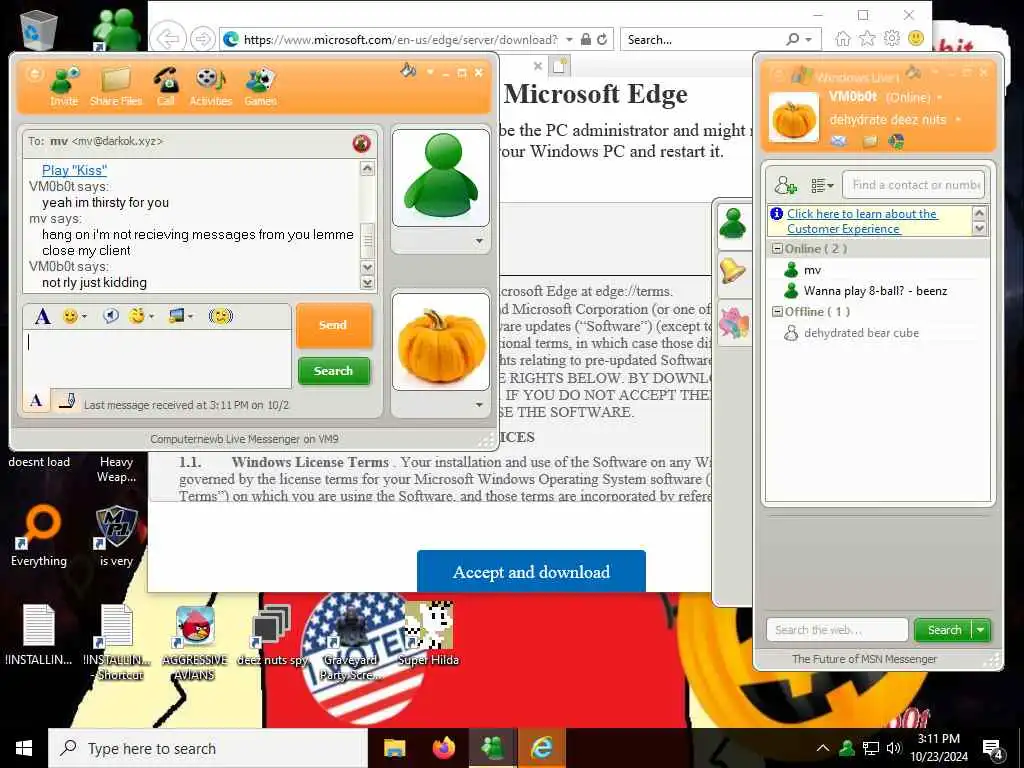Open the mail envelope icon in Messenger
This screenshot has height=768, width=1024.
click(x=839, y=140)
